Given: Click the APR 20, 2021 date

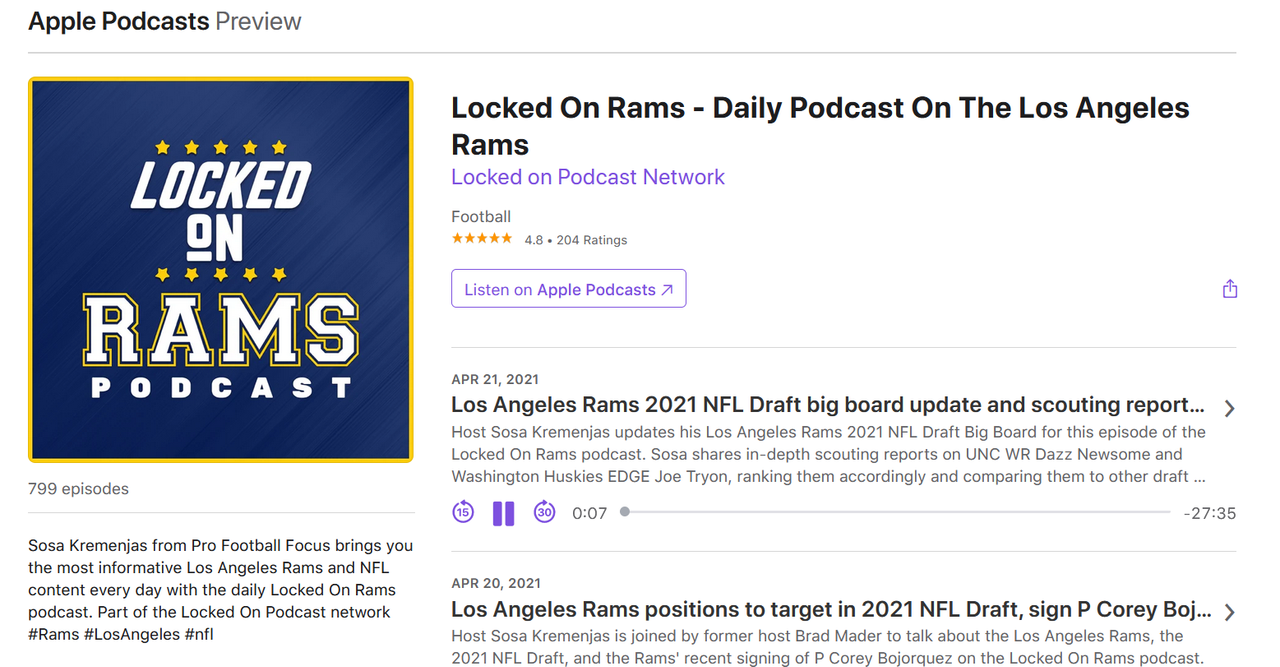Looking at the screenshot, I should tap(495, 583).
